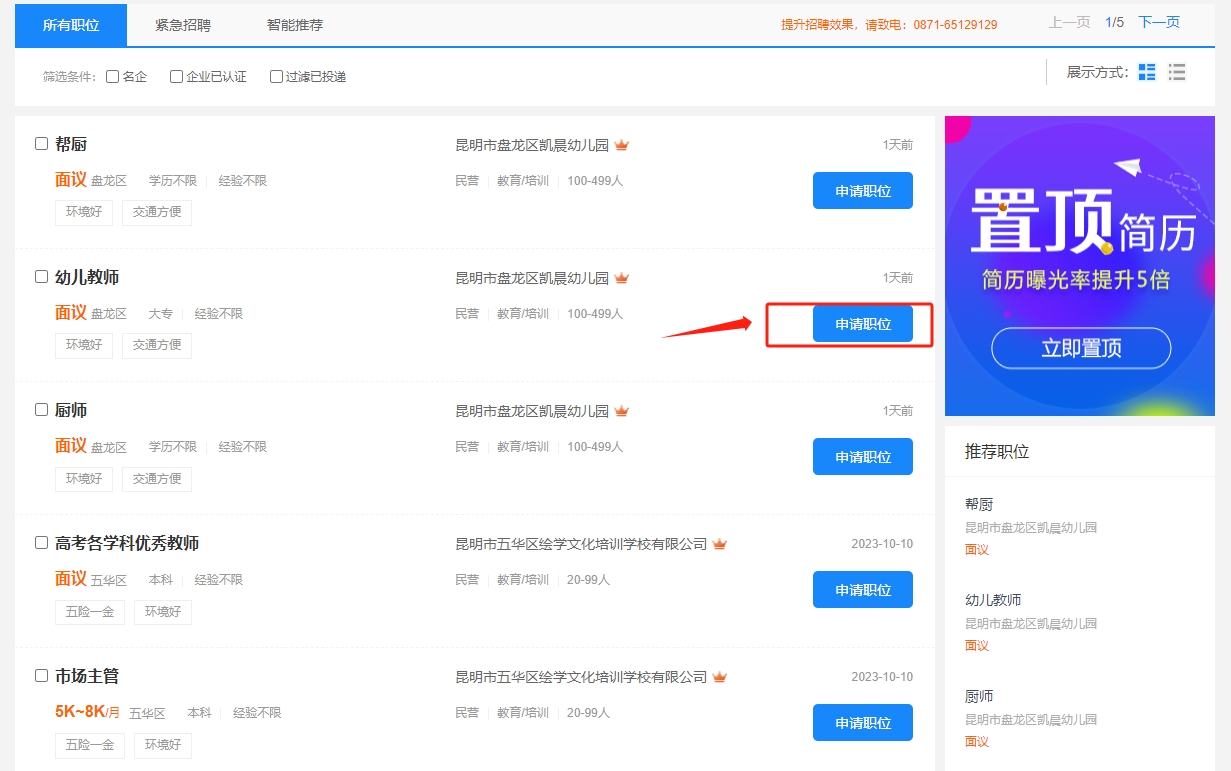Viewport: 1231px width, 771px height.
Task: Switch to 智能推荐 tab
Action: [295, 25]
